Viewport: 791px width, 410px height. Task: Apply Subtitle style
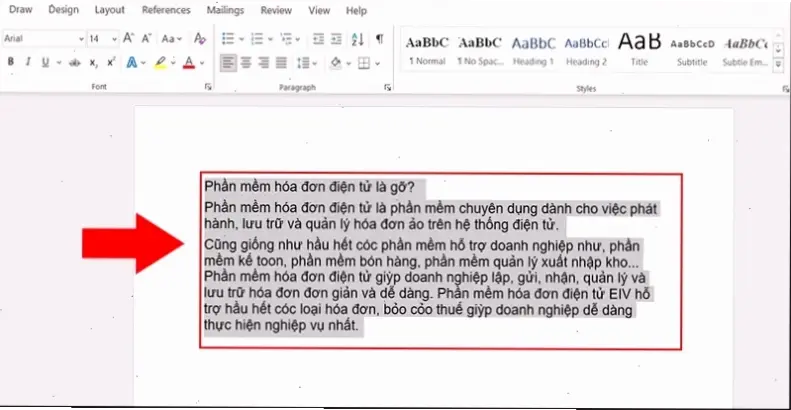pyautogui.click(x=692, y=50)
